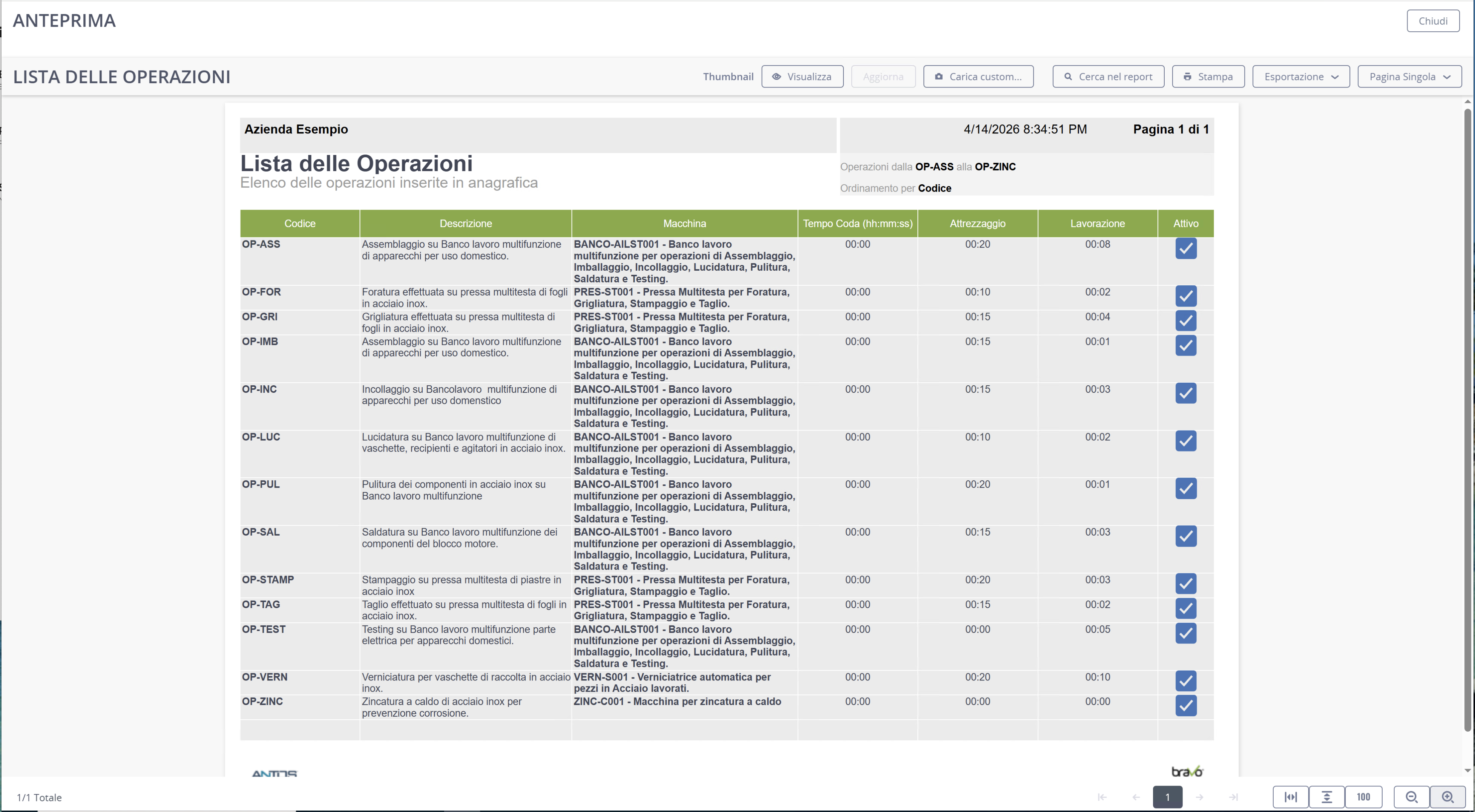Click the Visualizza thumbnail button
The height and width of the screenshot is (812, 1475).
click(802, 77)
